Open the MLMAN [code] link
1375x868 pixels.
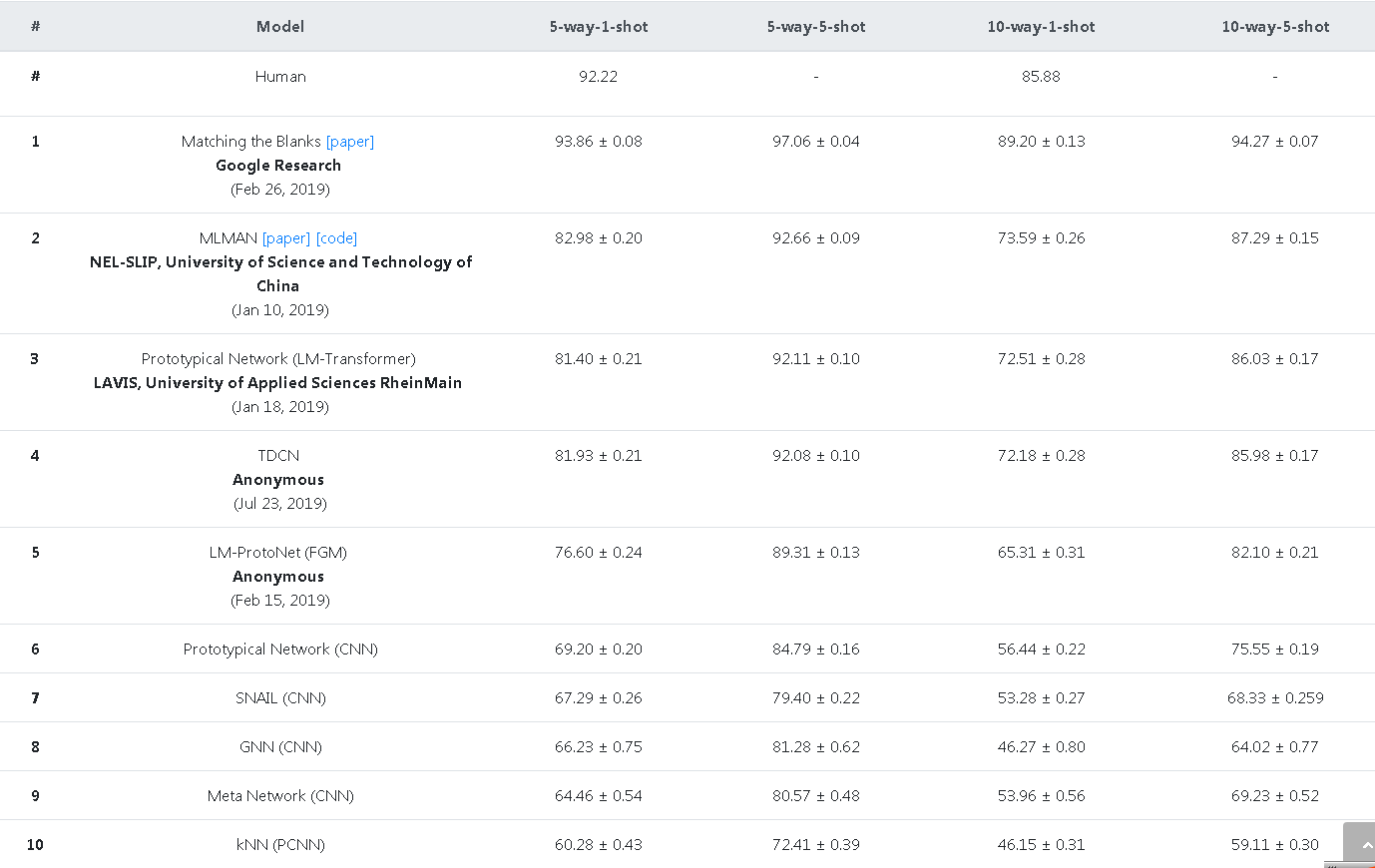336,237
